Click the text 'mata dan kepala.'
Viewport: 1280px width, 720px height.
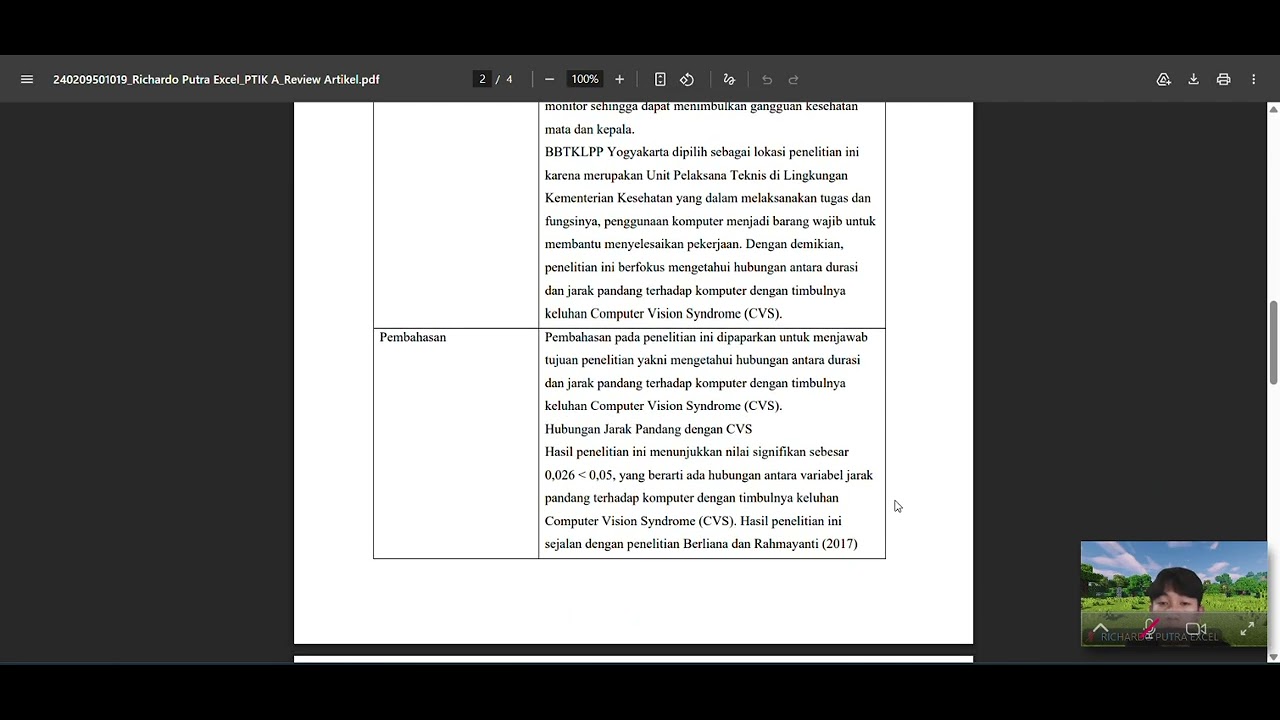[x=589, y=129]
